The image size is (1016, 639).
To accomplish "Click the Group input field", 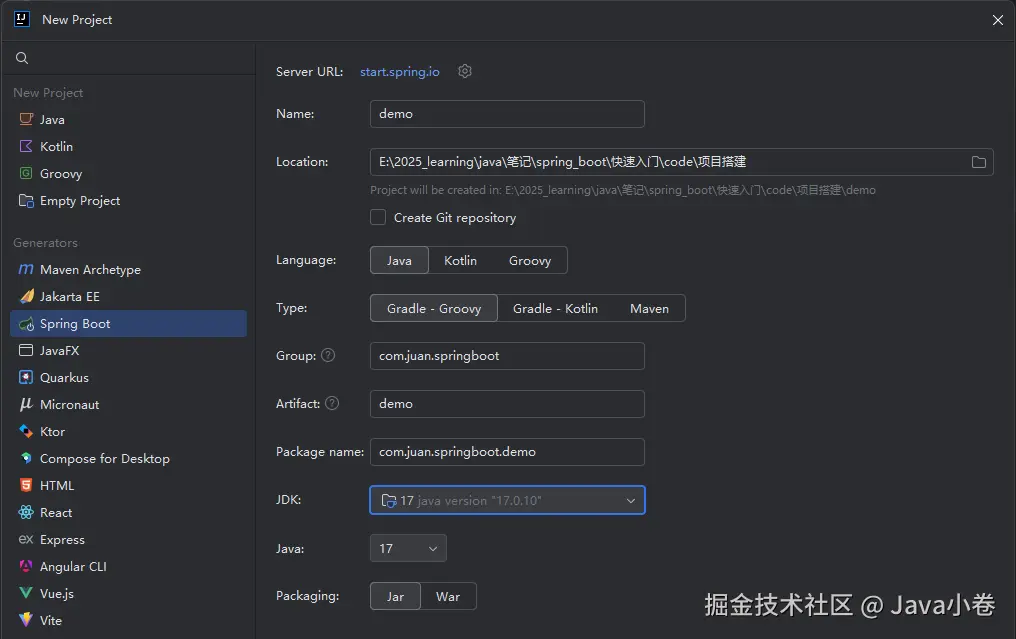I will click(x=507, y=356).
